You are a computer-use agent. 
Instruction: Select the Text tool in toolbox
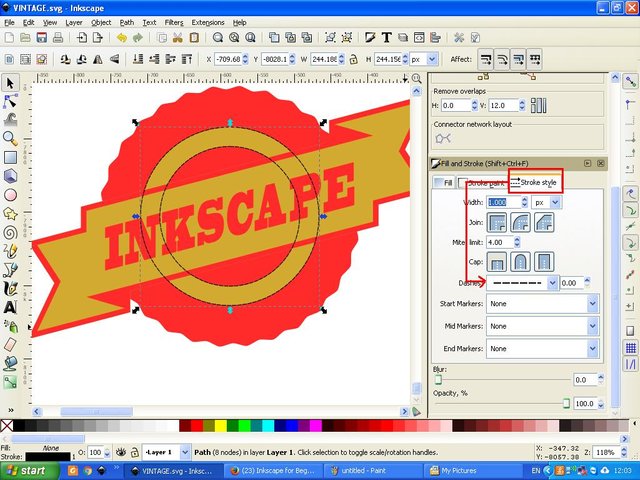(x=10, y=307)
